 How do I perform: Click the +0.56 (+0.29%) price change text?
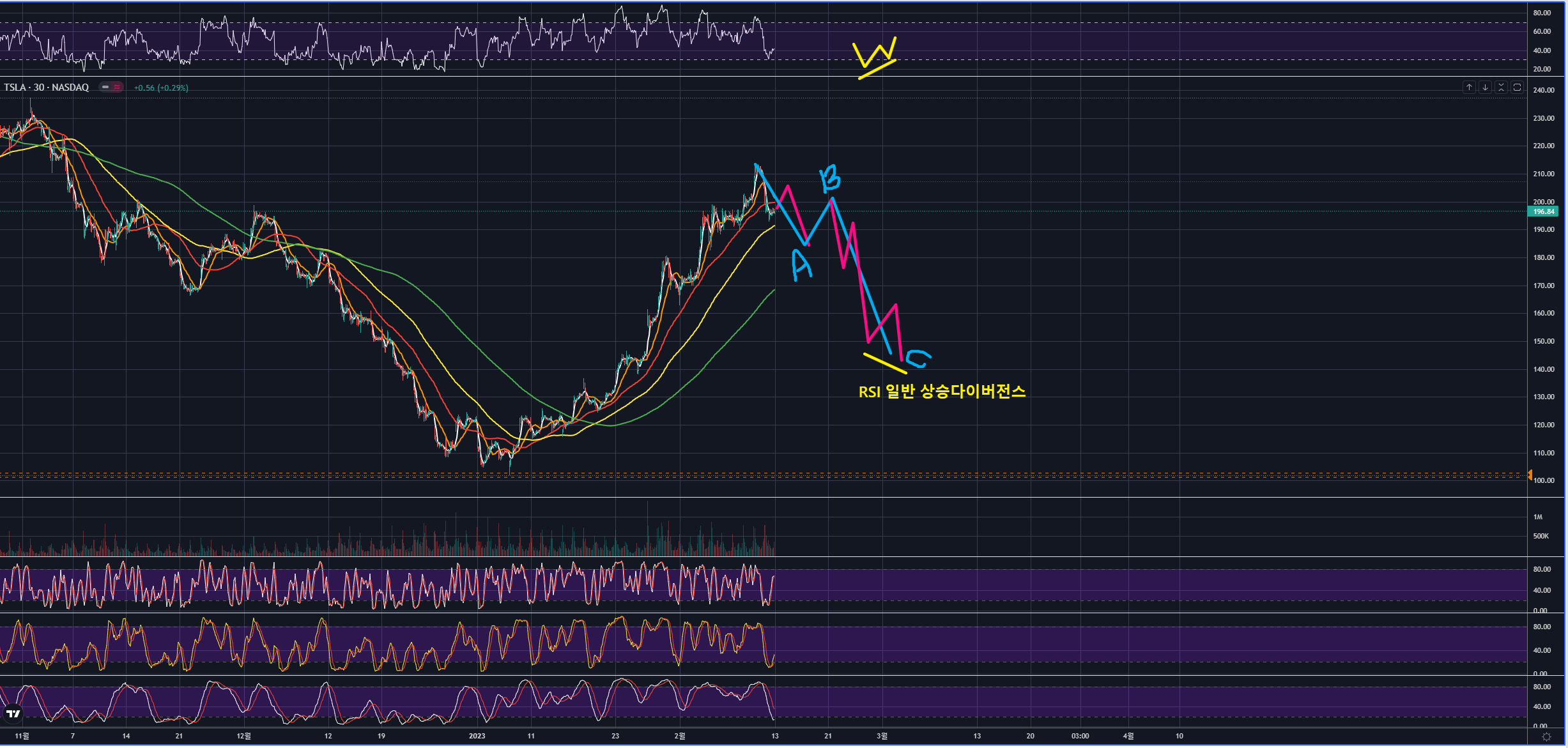(x=161, y=88)
